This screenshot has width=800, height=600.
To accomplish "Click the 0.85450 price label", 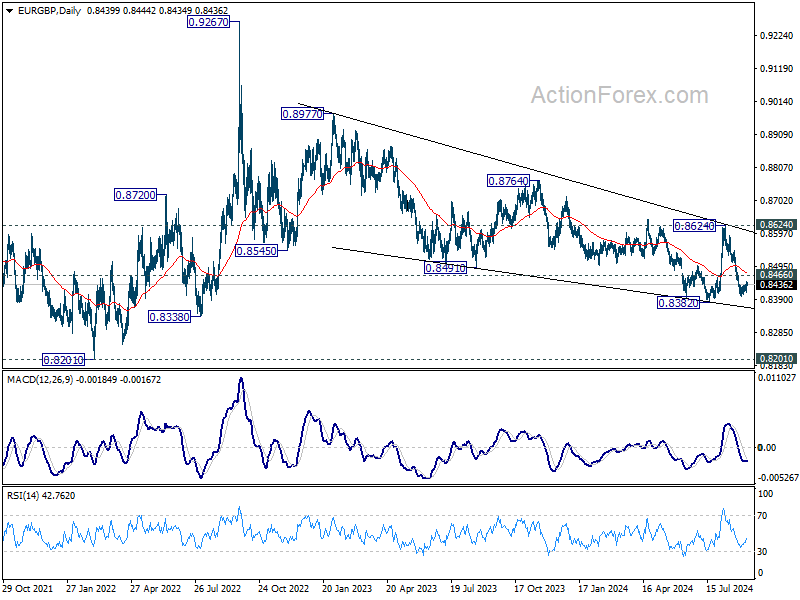I will (x=256, y=251).
